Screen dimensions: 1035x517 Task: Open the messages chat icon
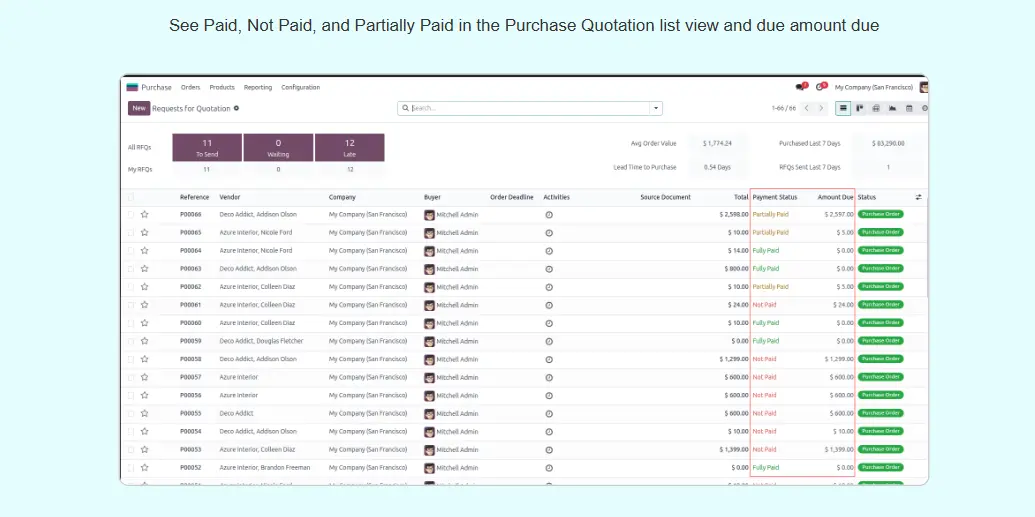(x=800, y=87)
